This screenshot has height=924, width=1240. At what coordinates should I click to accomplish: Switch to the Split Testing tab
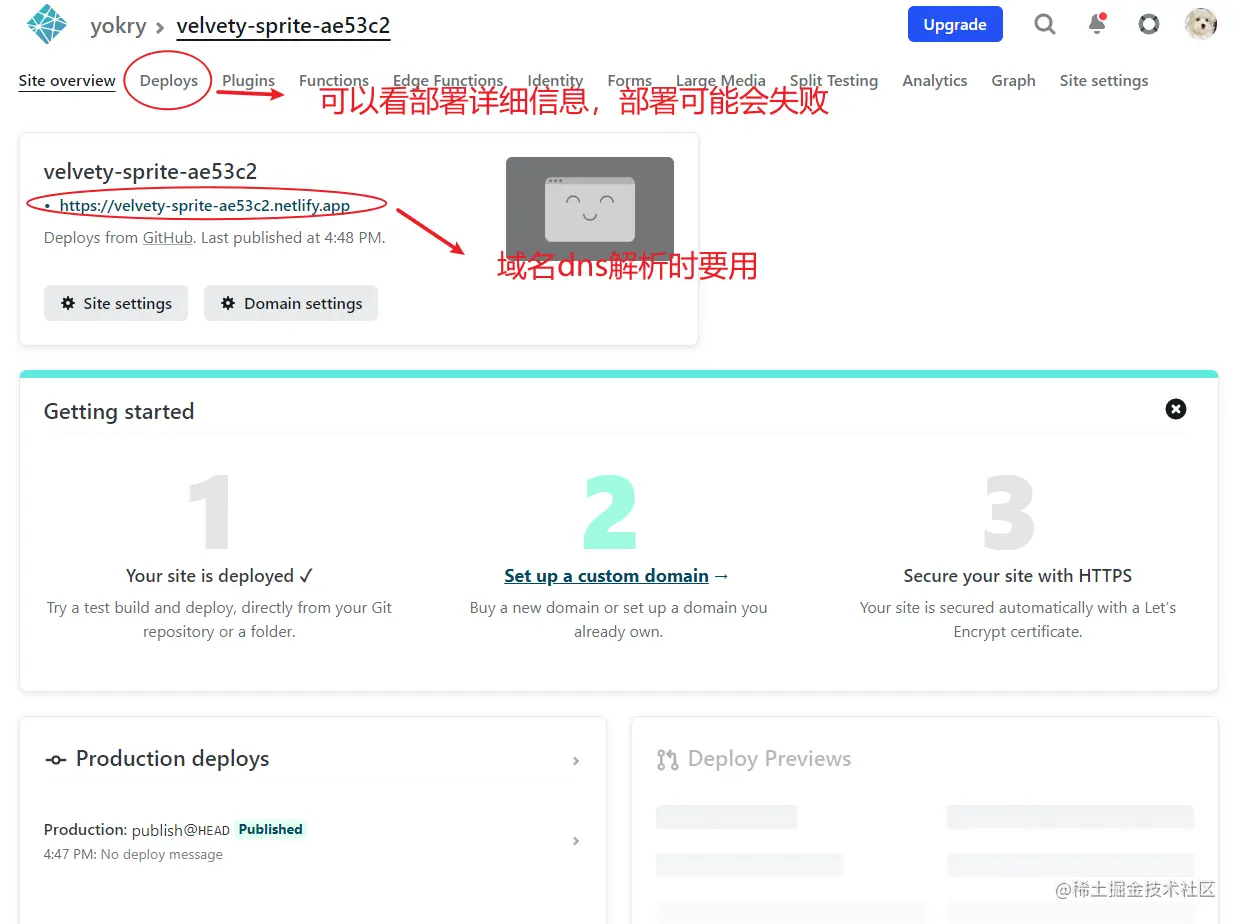point(834,81)
